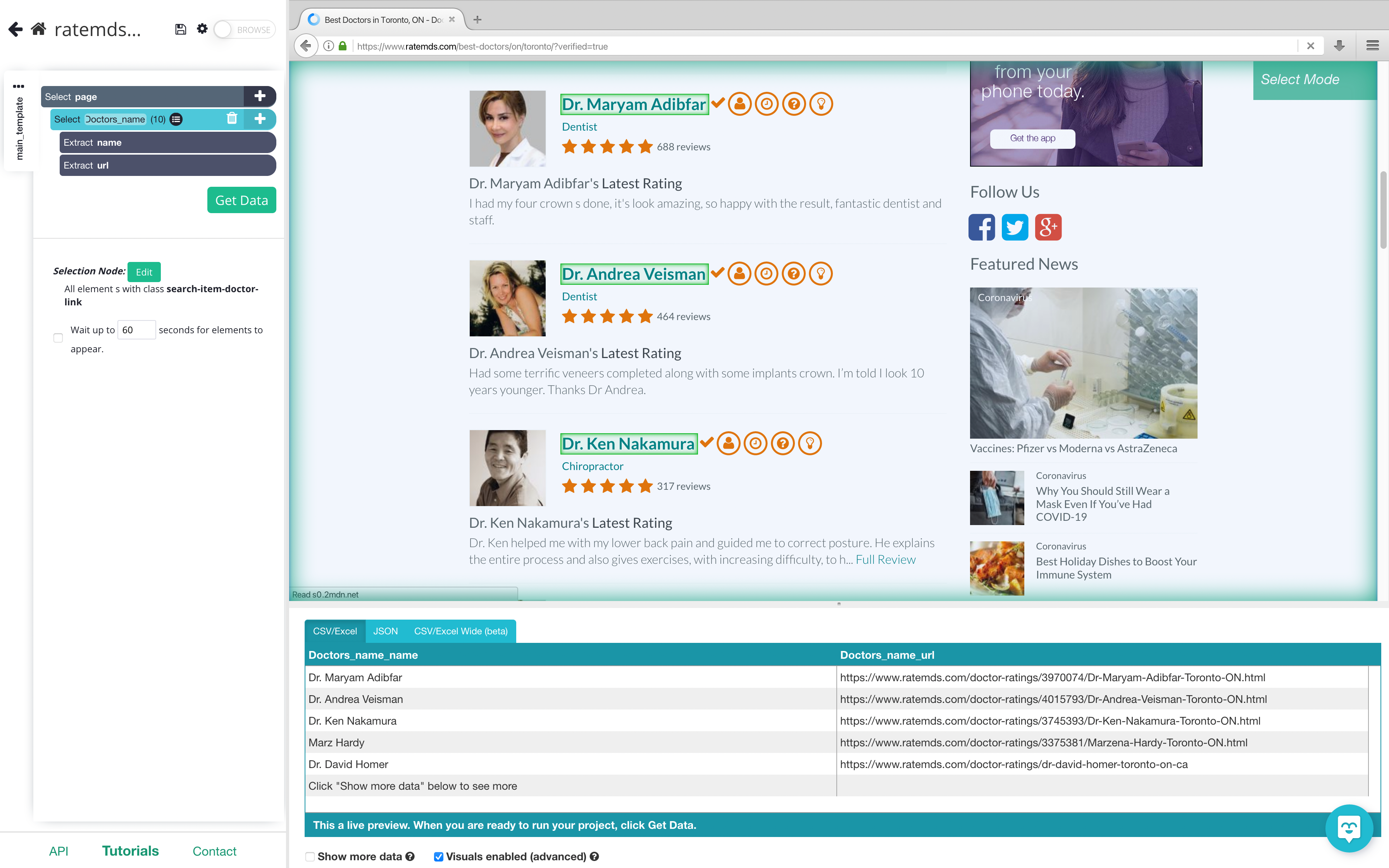The height and width of the screenshot is (868, 1389).
Task: Select the Extract url command
Action: click(167, 165)
